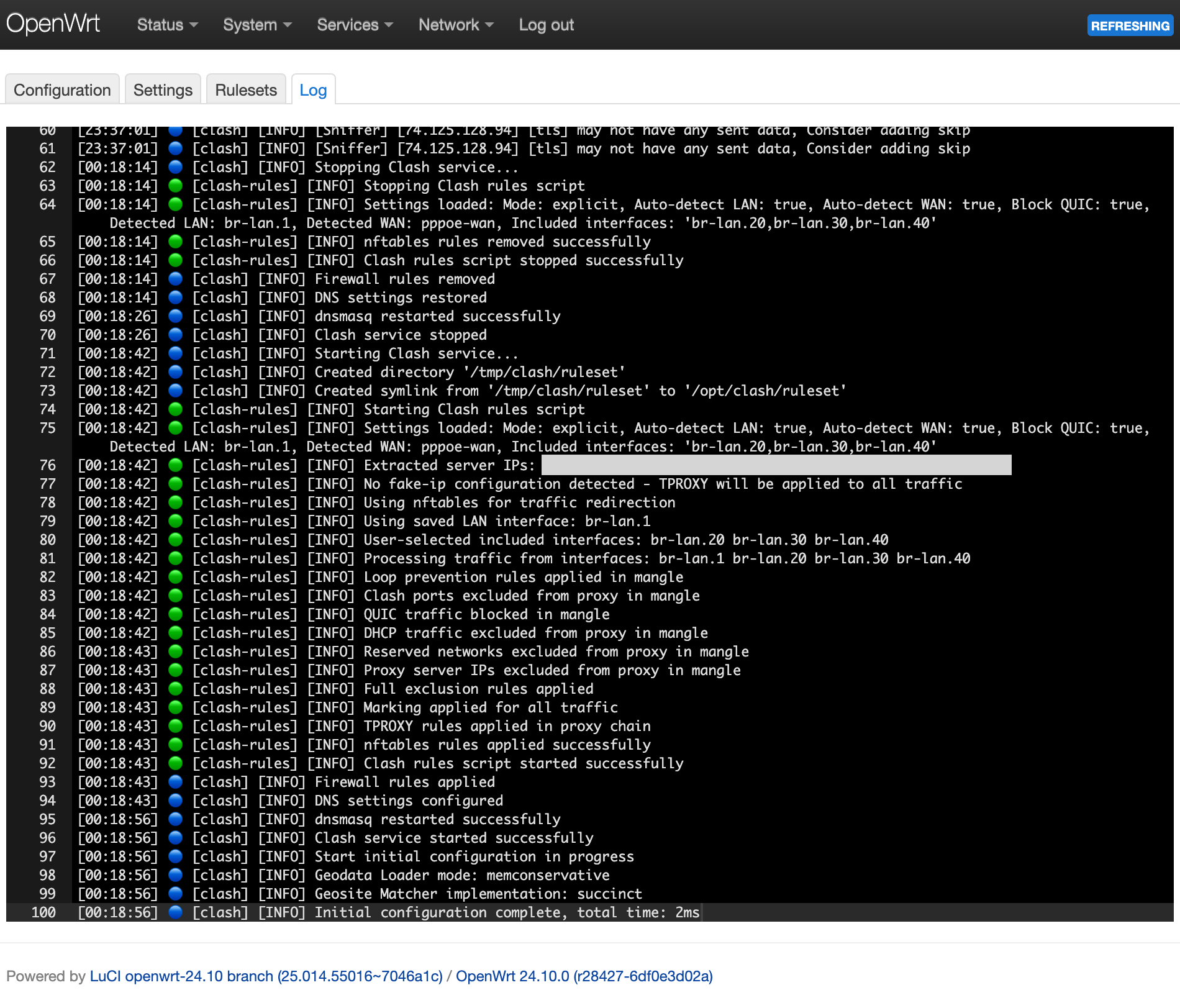Click green dot beside Loop prevention rules

coord(176,577)
